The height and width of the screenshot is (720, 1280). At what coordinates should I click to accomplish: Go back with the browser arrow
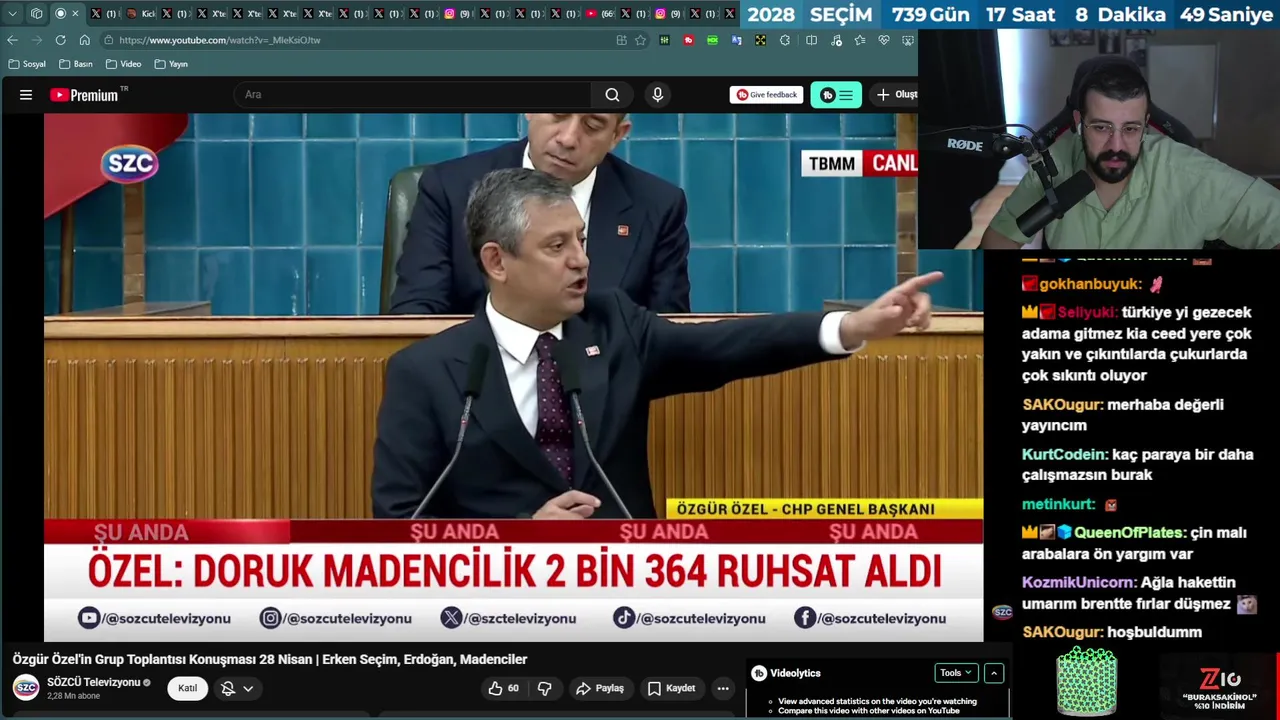12,40
